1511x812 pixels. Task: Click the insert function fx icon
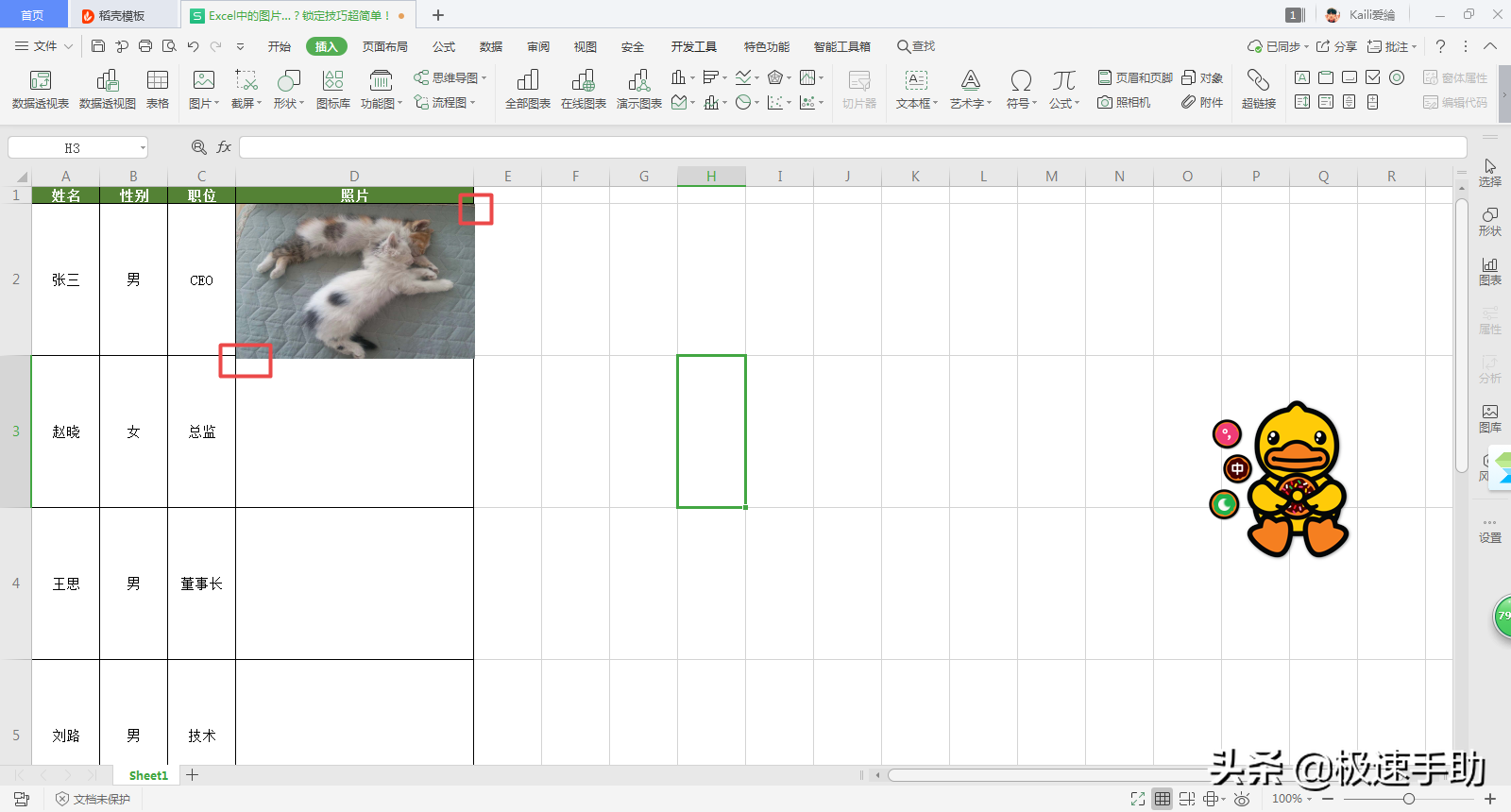click(224, 147)
